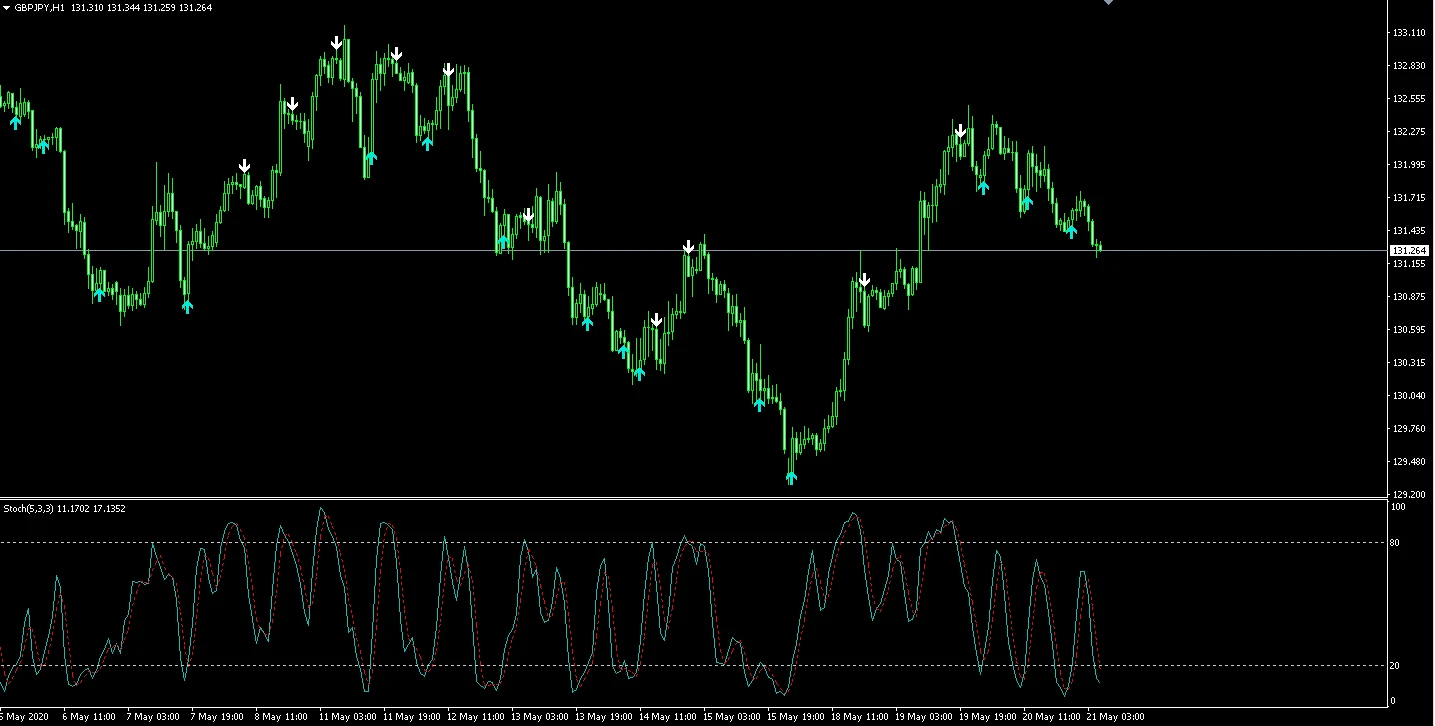Select the cyan up arrow at the lowest price
Image resolution: width=1435 pixels, height=726 pixels.
point(791,478)
